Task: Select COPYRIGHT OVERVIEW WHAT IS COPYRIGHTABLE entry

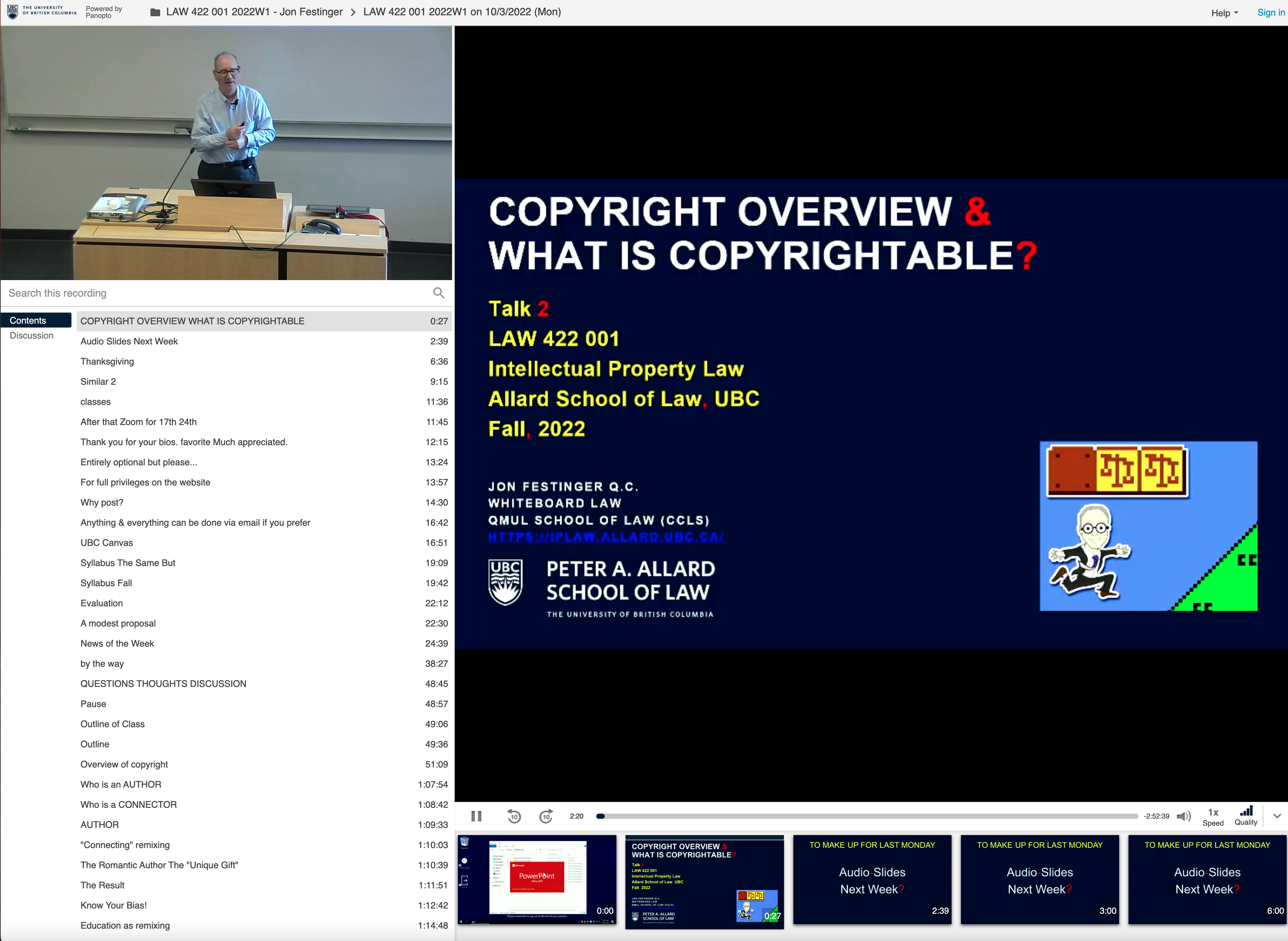Action: point(264,321)
